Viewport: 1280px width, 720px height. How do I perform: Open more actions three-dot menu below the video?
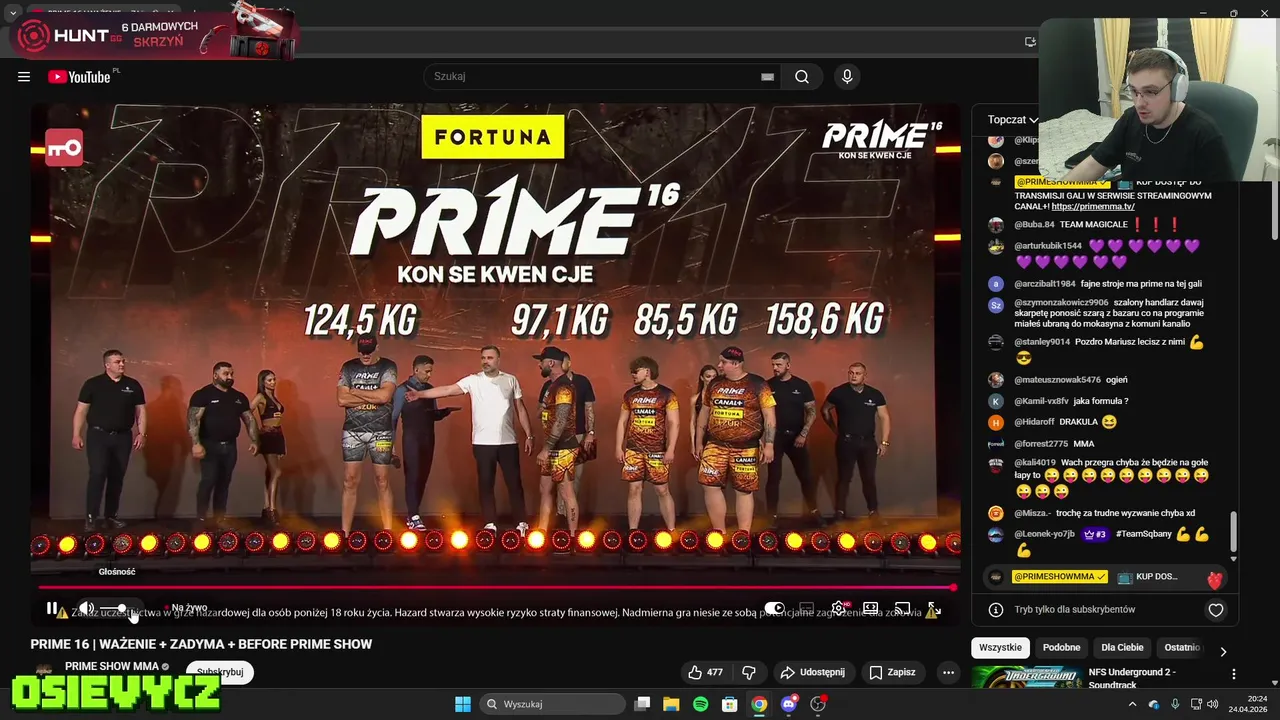pos(948,672)
